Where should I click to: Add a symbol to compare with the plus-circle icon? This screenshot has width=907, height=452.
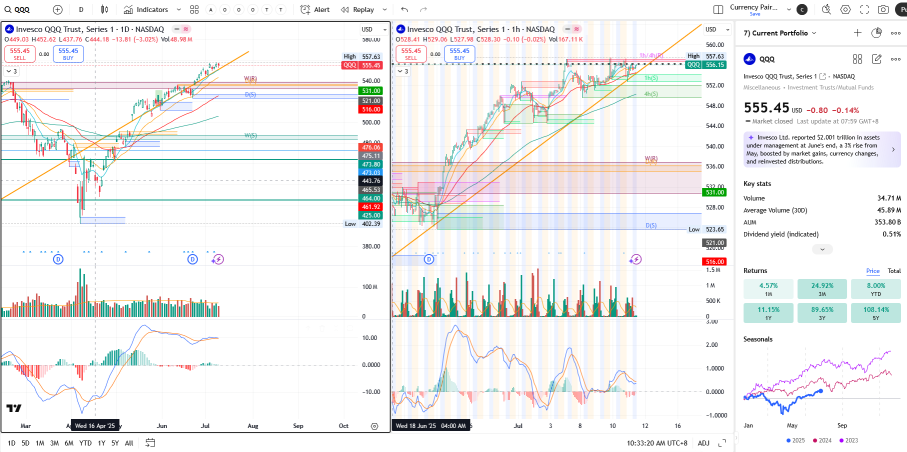[57, 10]
